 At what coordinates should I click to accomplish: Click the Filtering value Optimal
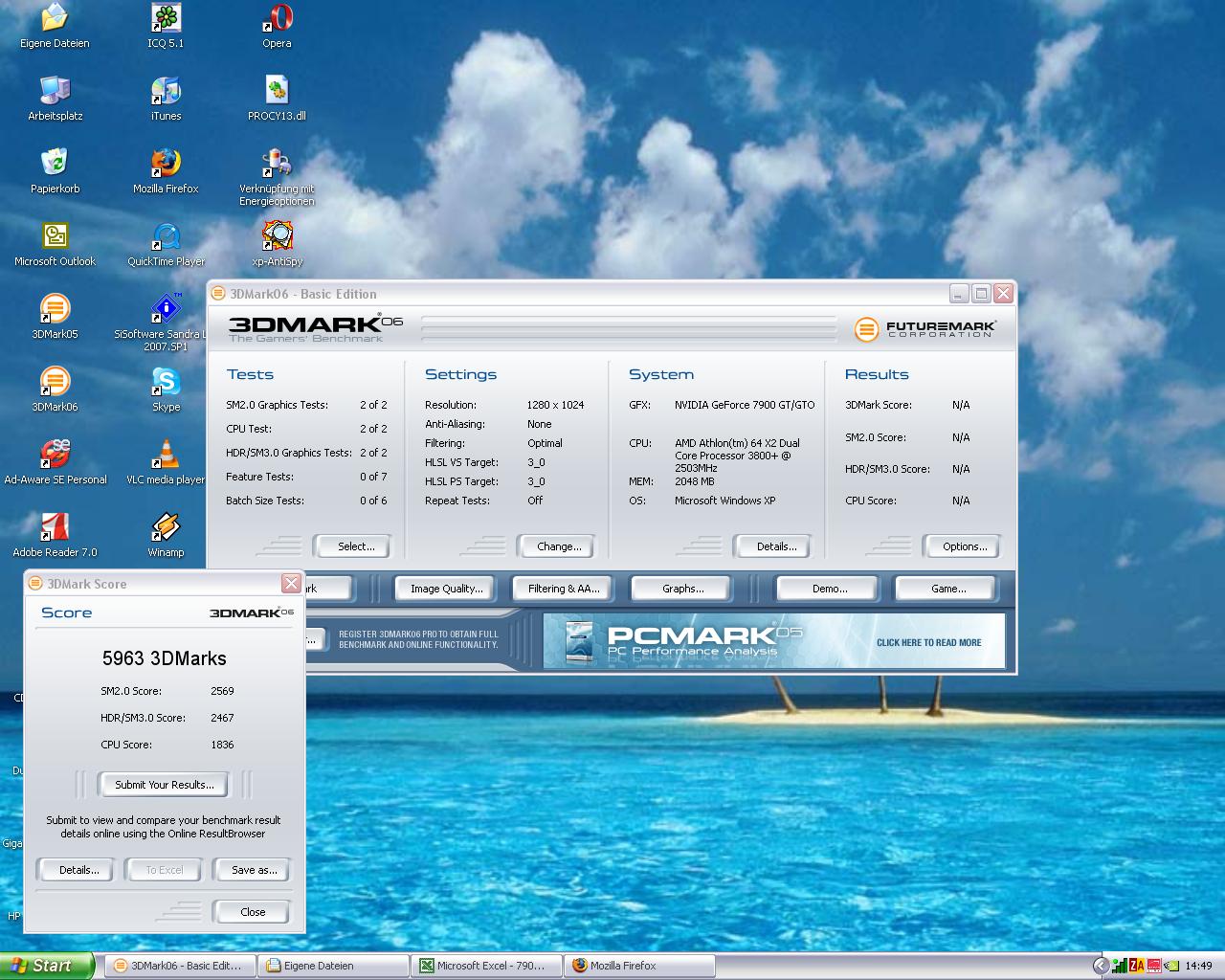[x=545, y=443]
